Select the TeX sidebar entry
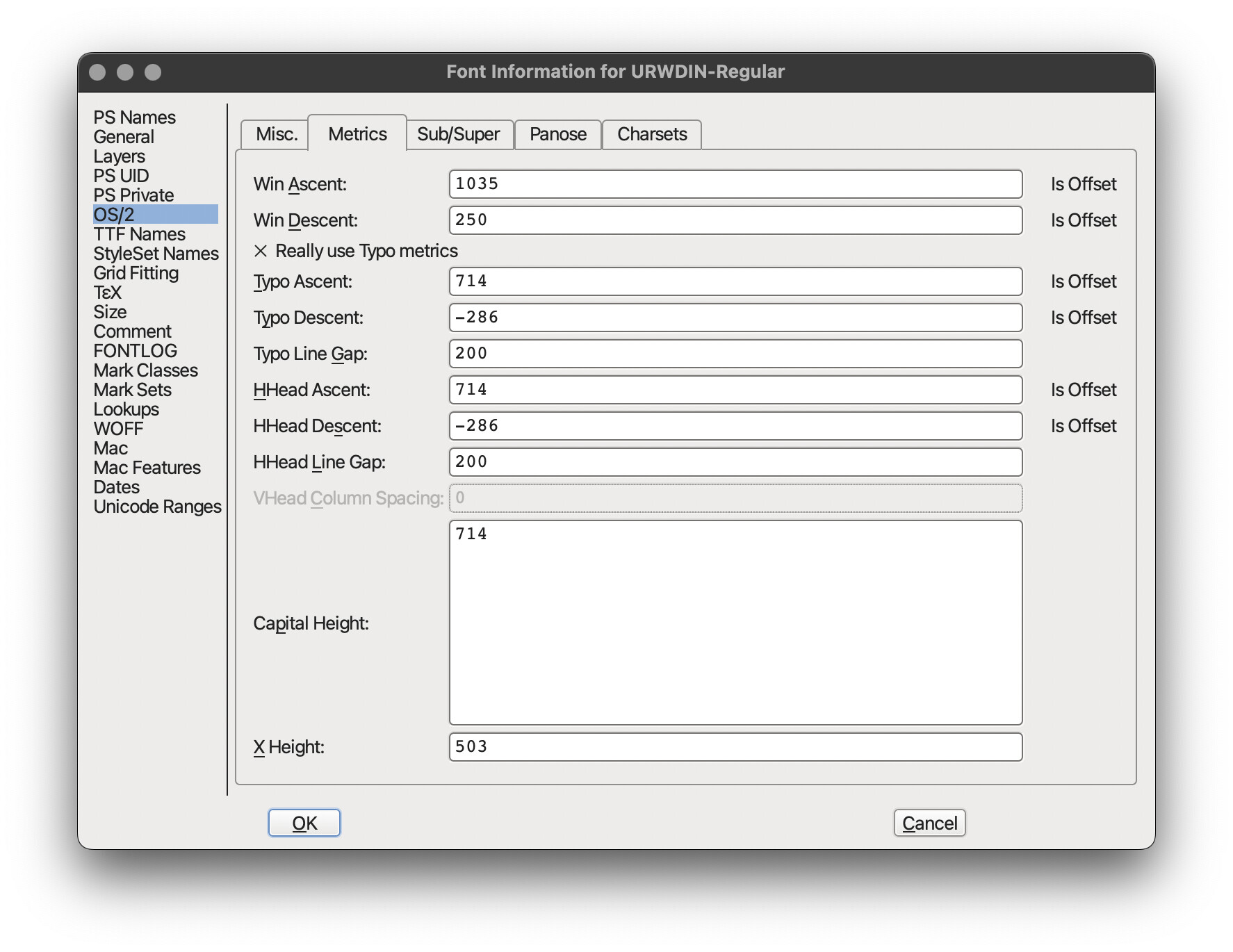 (108, 293)
